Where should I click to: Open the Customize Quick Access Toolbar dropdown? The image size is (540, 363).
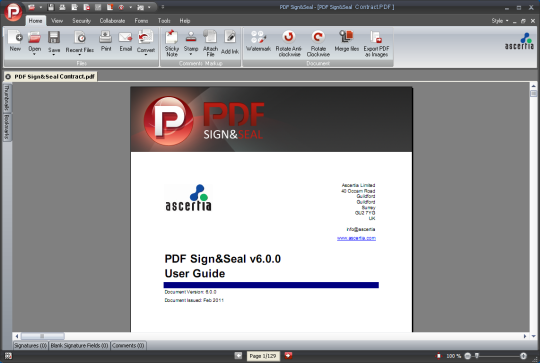coord(163,7)
